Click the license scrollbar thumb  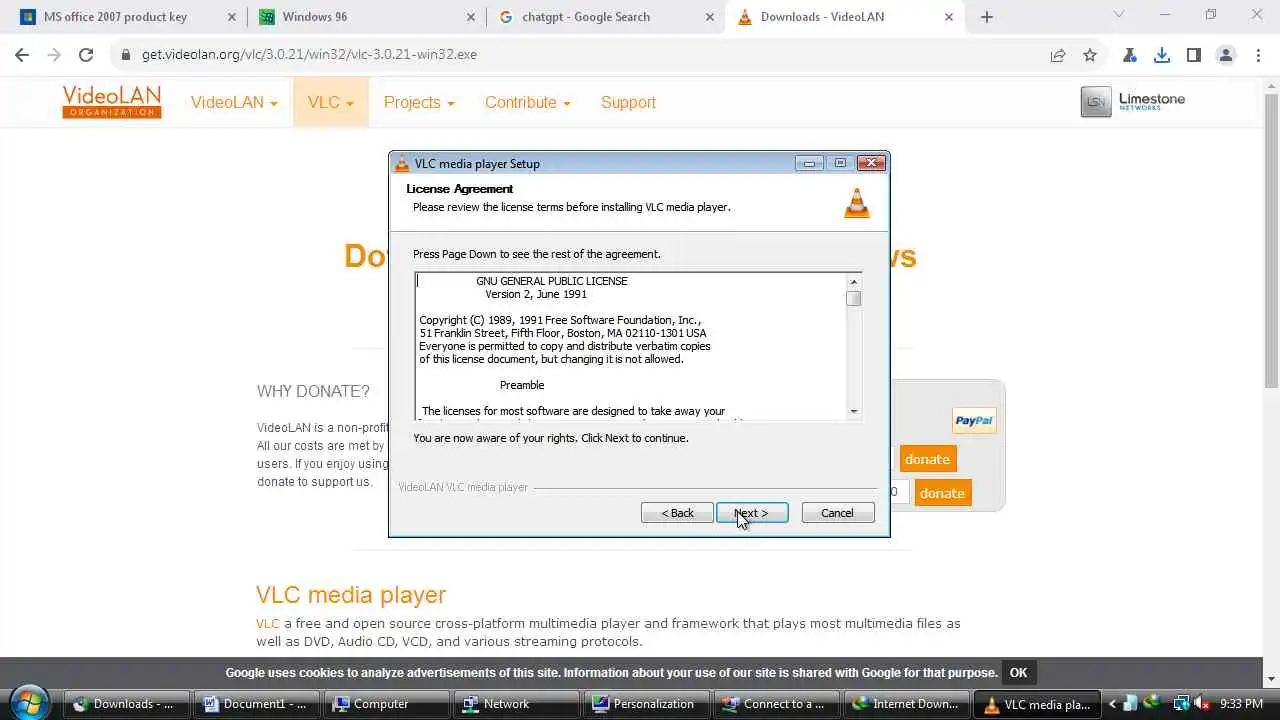(854, 298)
